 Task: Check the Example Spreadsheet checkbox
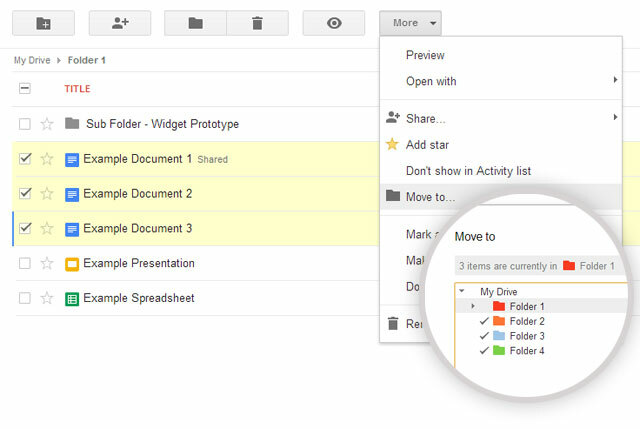pyautogui.click(x=25, y=298)
